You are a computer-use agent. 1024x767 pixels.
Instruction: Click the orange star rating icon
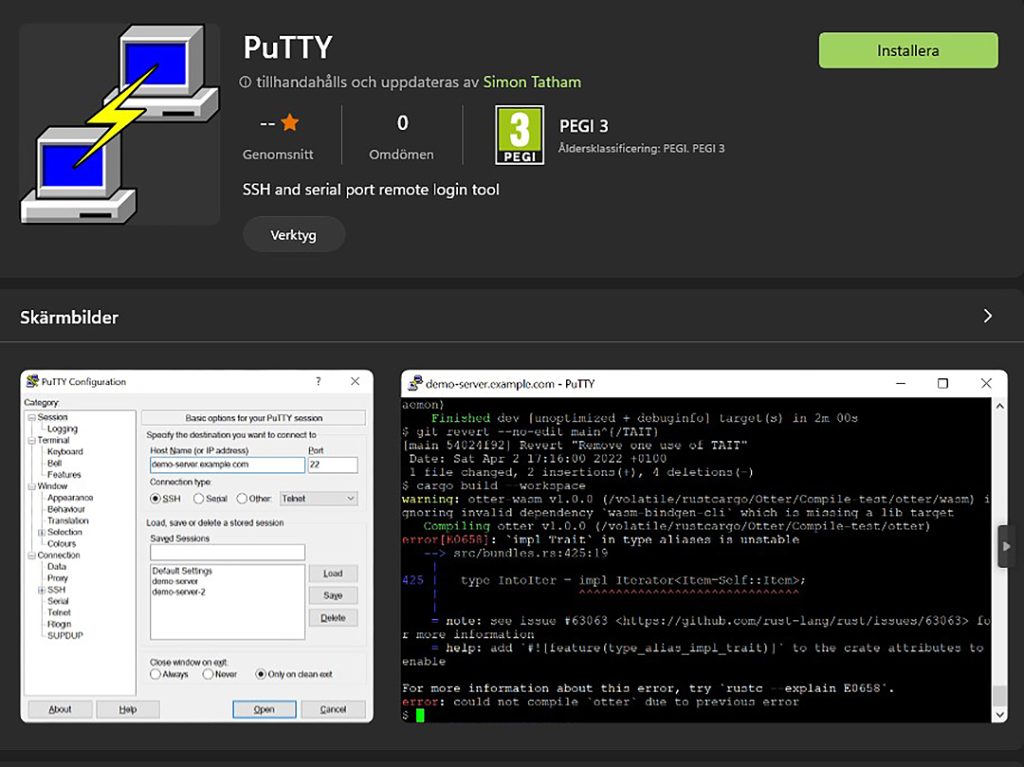click(x=290, y=123)
